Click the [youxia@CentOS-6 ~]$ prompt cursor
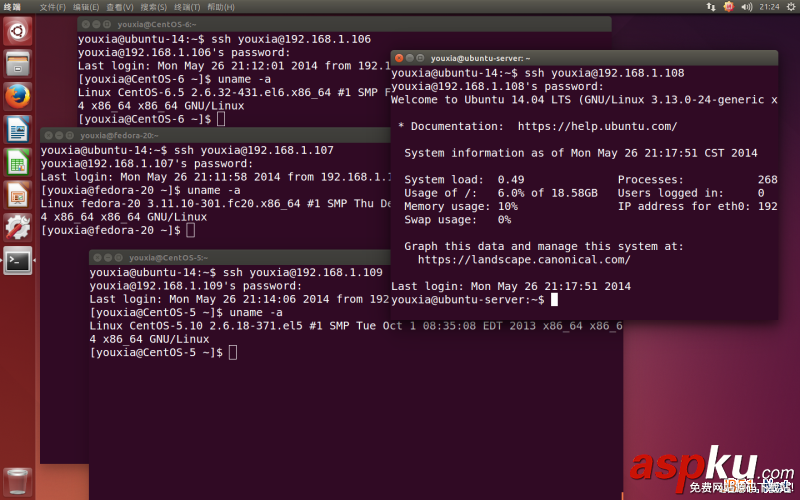The height and width of the screenshot is (500, 800). [221, 119]
